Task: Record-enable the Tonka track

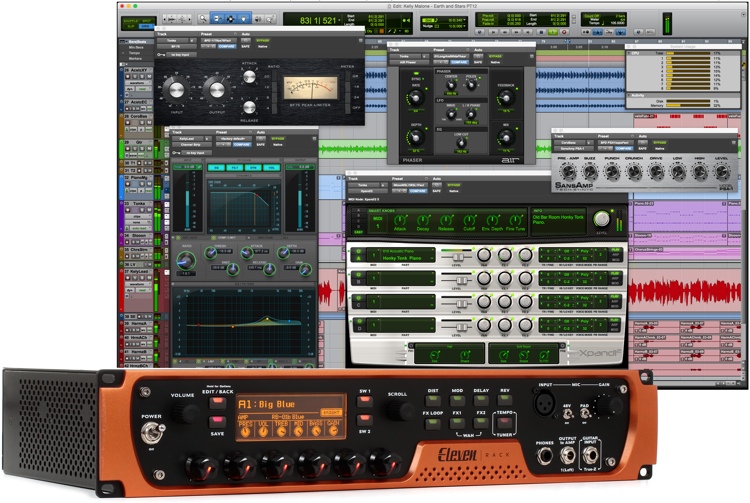Action: tap(128, 210)
